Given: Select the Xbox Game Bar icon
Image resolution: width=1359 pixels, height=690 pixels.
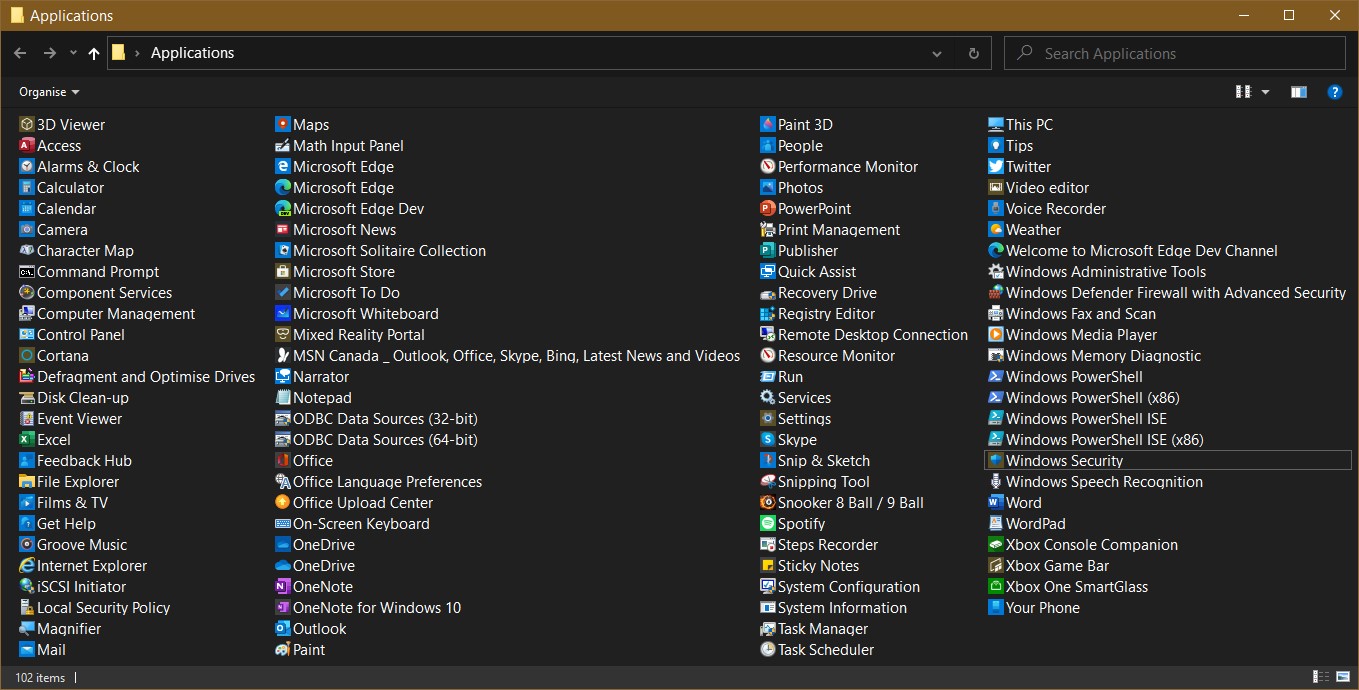Looking at the screenshot, I should pyautogui.click(x=996, y=566).
